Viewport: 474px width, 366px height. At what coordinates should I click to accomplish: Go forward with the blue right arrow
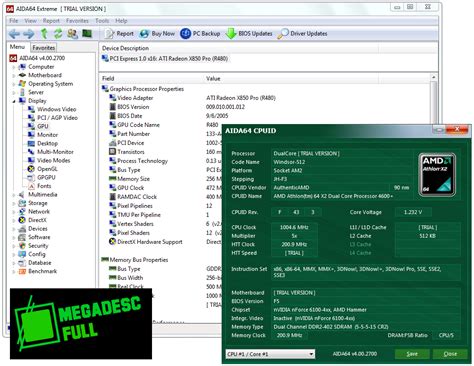coord(29,34)
